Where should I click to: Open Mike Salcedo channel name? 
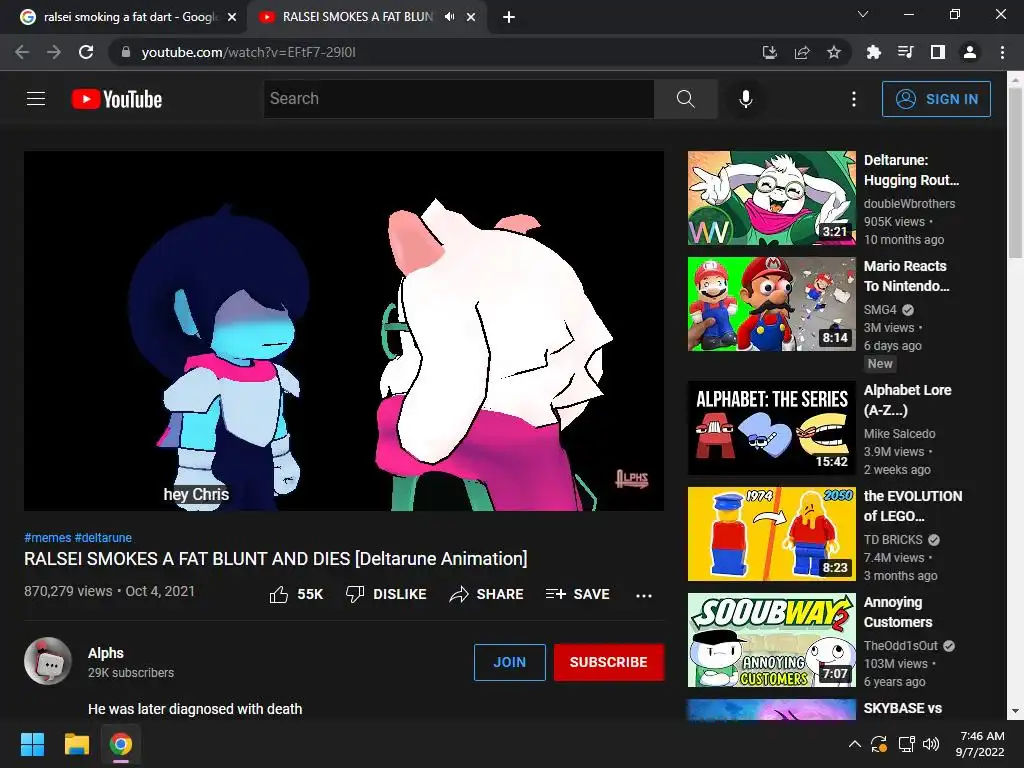click(x=899, y=434)
